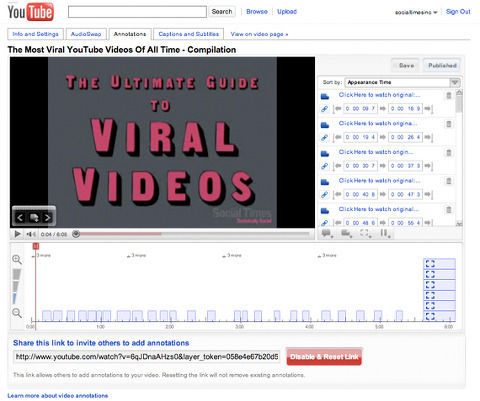Click the 'Share this link to invite others' heading
This screenshot has height=401, width=480.
click(101, 343)
